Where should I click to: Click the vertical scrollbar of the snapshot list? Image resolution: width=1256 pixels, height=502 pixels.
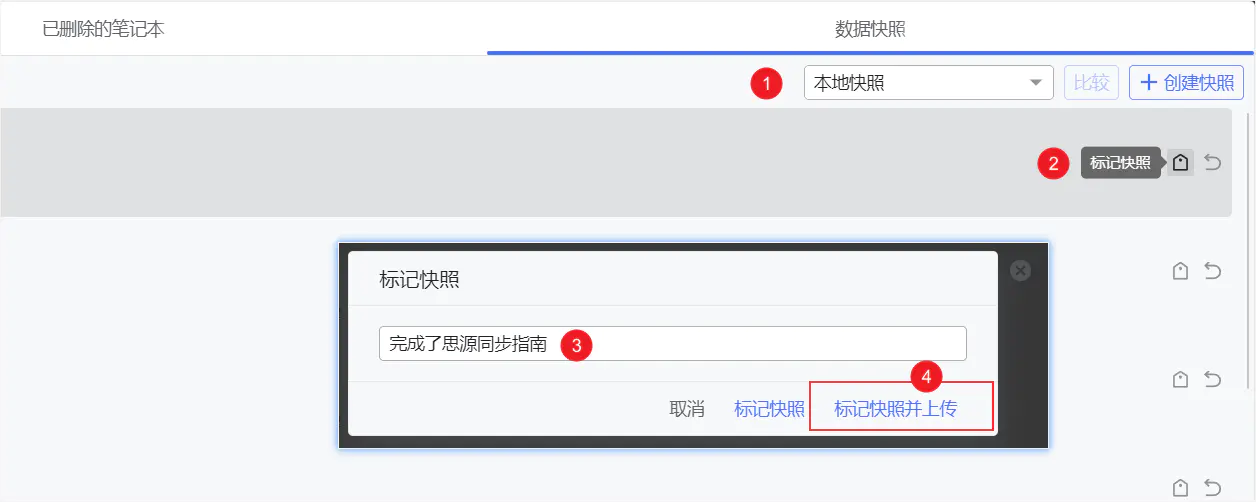click(x=1249, y=250)
